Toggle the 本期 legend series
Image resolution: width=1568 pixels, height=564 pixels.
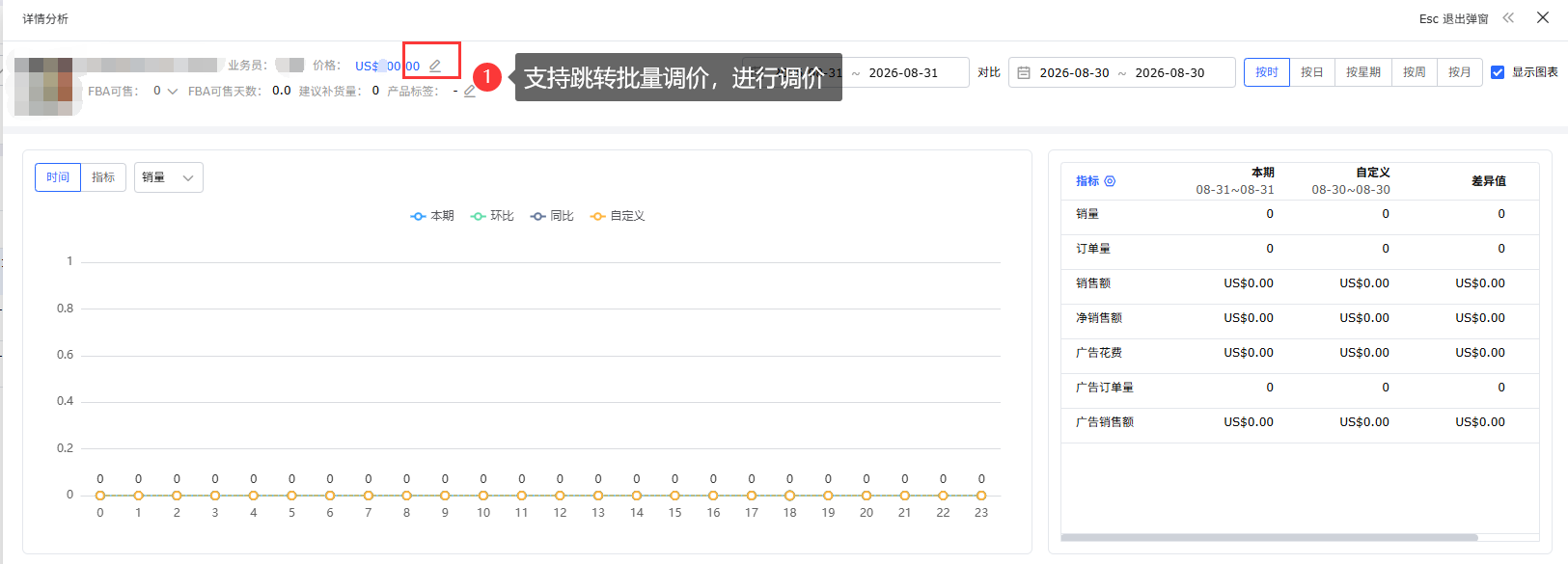[432, 216]
